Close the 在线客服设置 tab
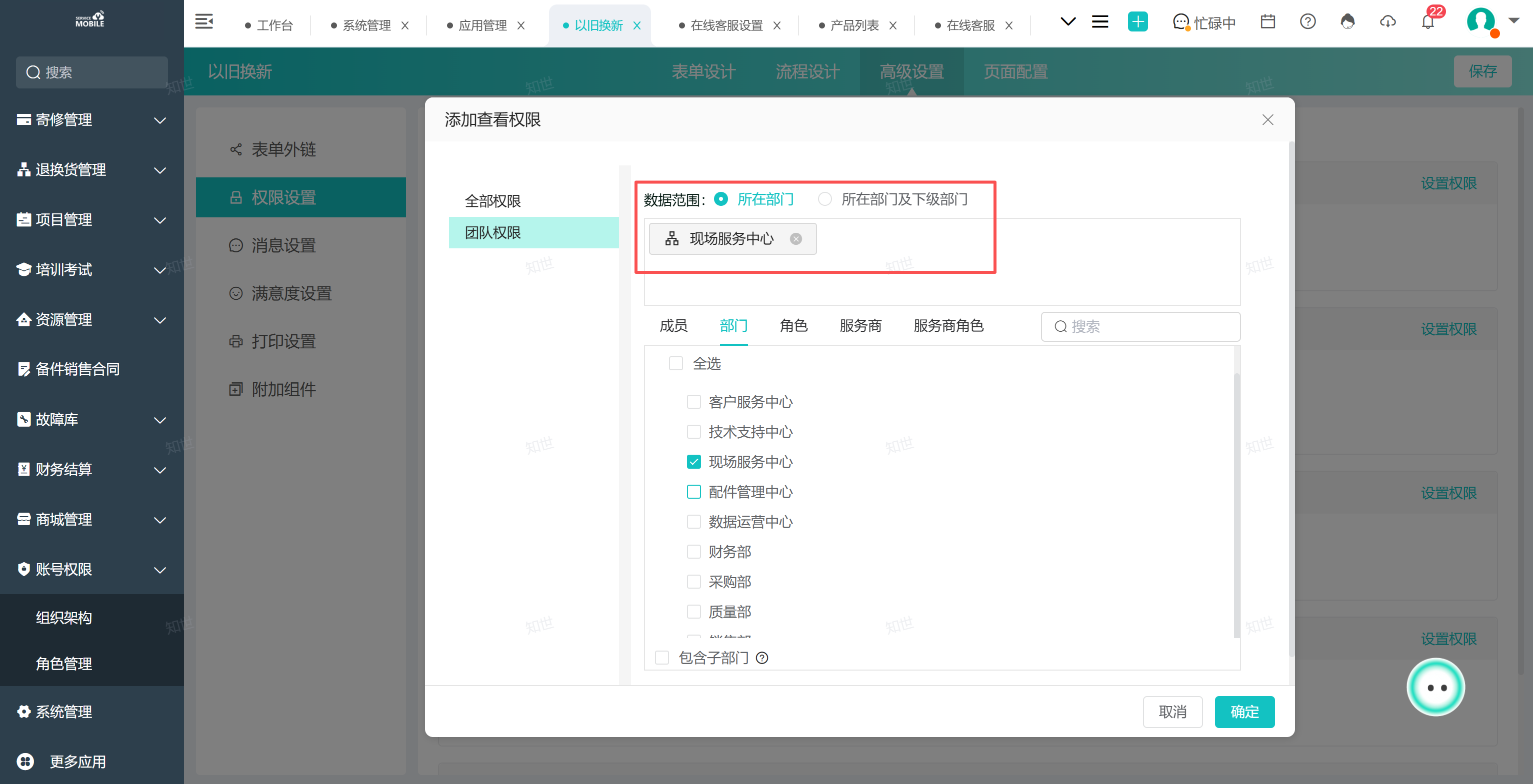1533x784 pixels. [x=776, y=25]
